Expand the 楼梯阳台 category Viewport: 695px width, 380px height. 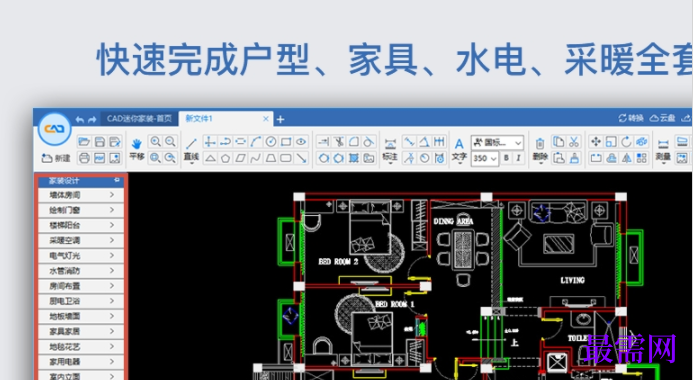(x=81, y=225)
